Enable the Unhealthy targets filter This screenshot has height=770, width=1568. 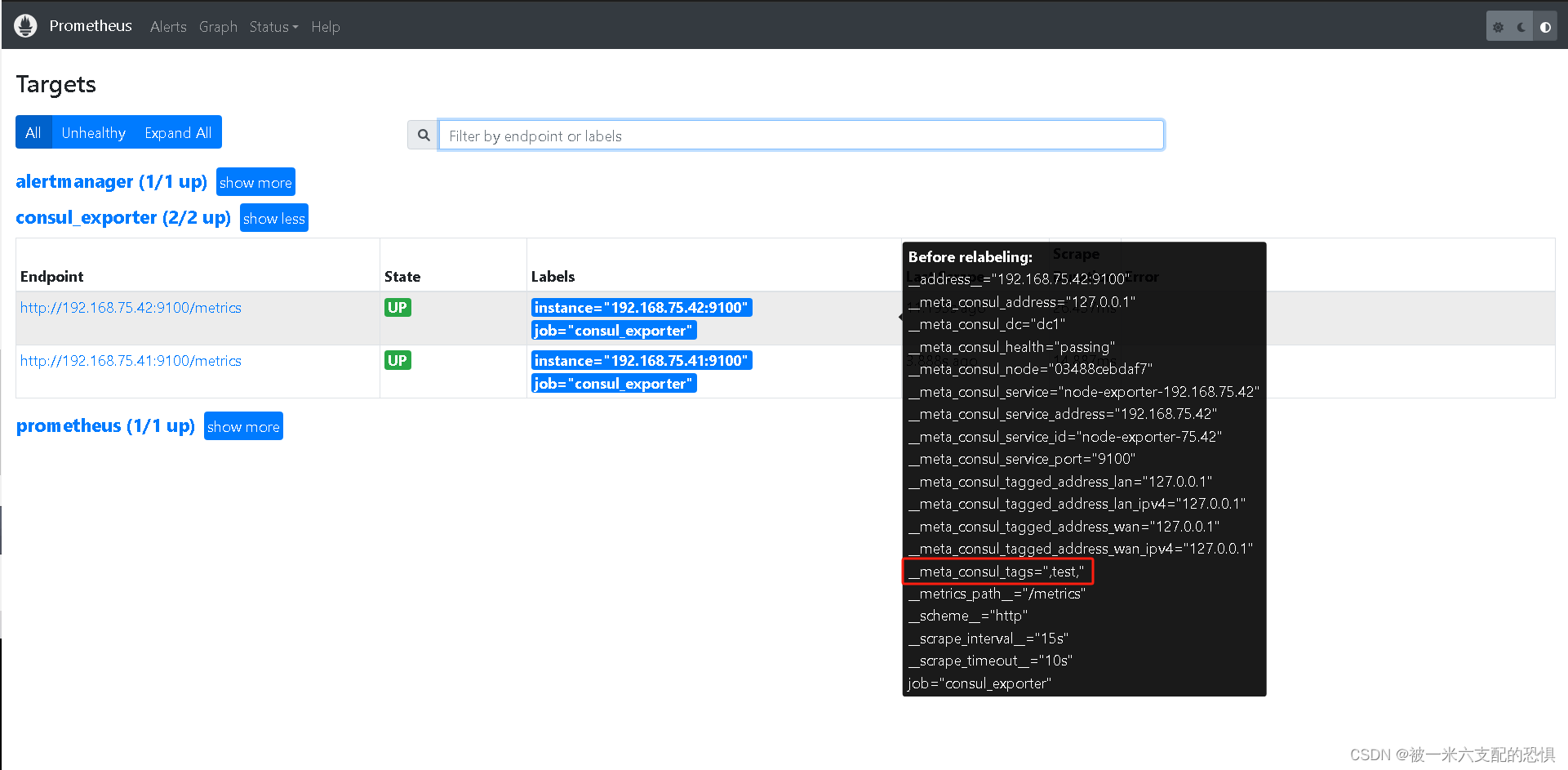coord(93,131)
